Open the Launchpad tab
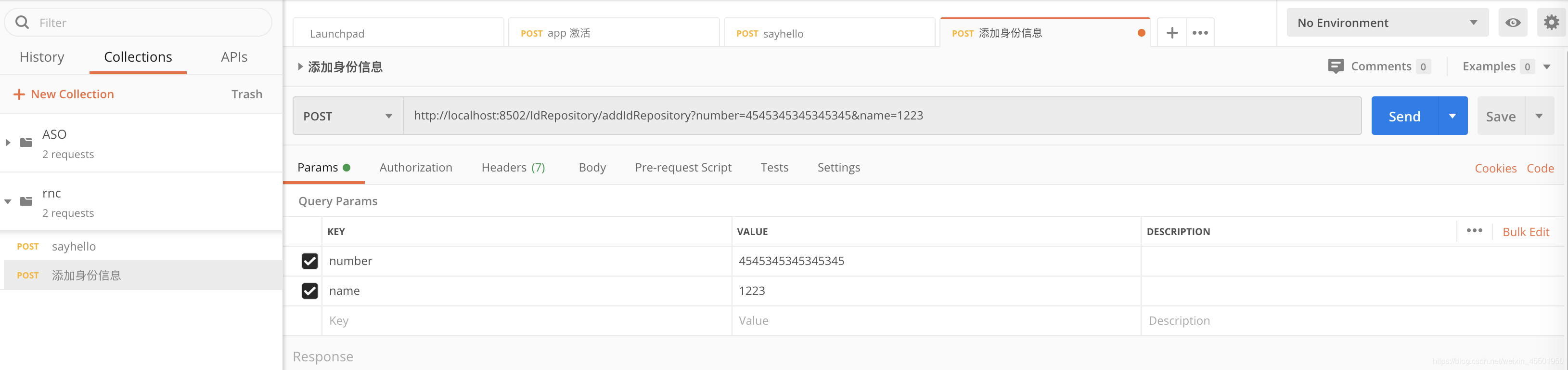The height and width of the screenshot is (370, 1568). point(398,33)
